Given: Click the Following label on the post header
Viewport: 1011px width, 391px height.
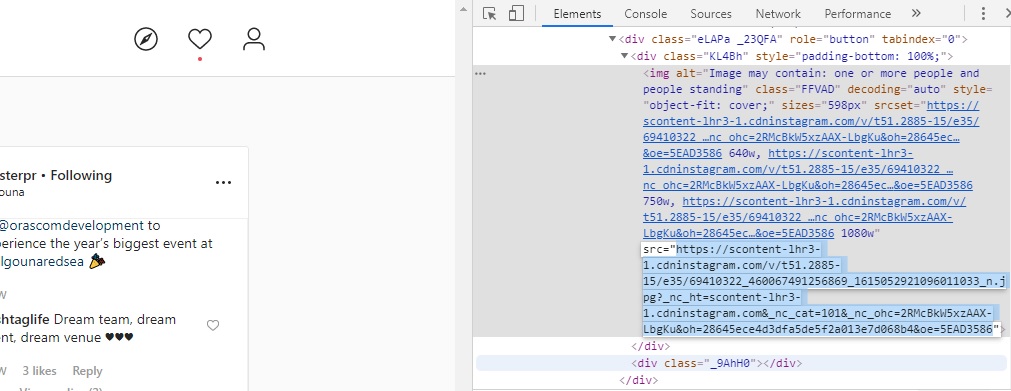Looking at the screenshot, I should coord(81,175).
